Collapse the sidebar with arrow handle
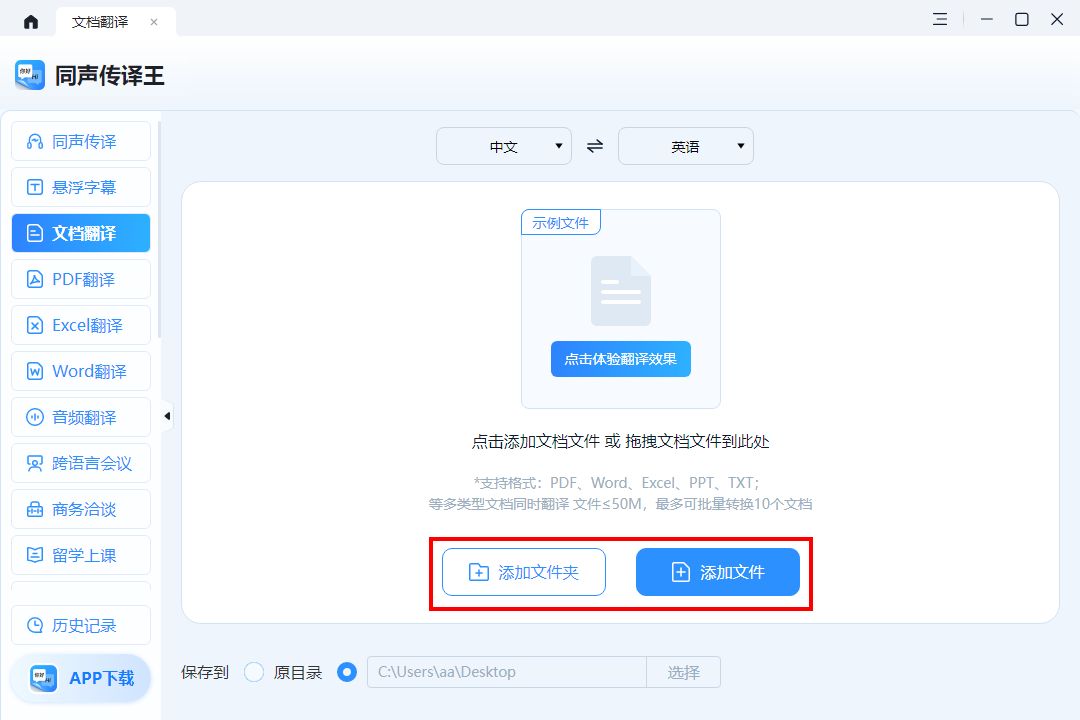Image resolution: width=1080 pixels, height=720 pixels. [x=167, y=416]
